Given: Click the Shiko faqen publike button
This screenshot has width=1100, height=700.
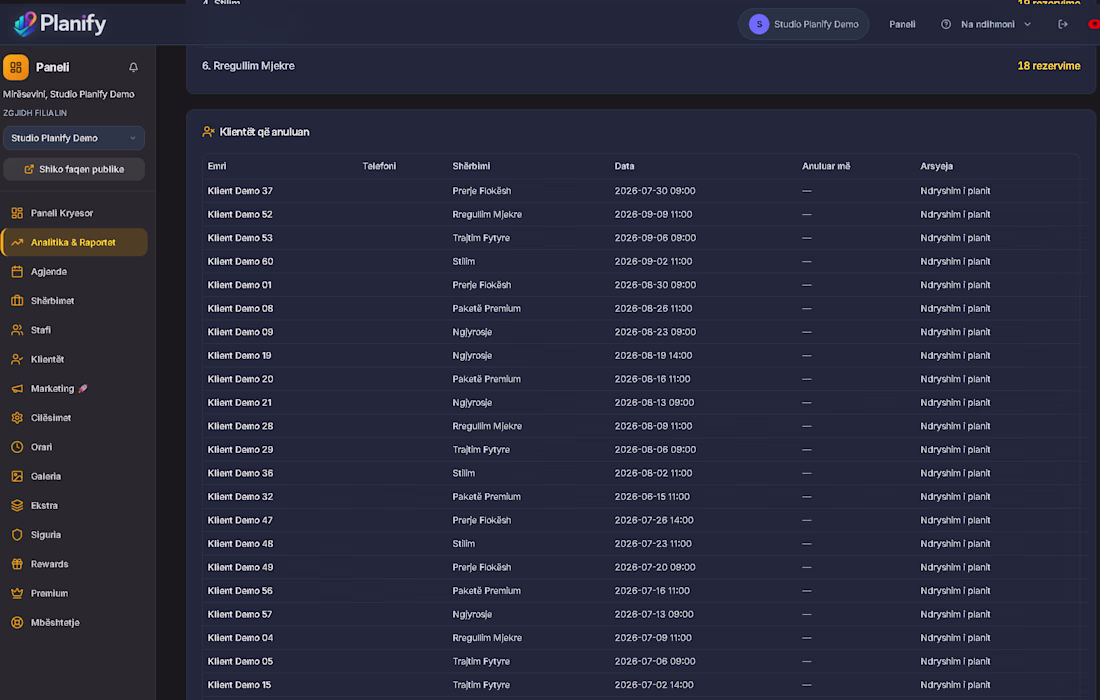Looking at the screenshot, I should [74, 169].
